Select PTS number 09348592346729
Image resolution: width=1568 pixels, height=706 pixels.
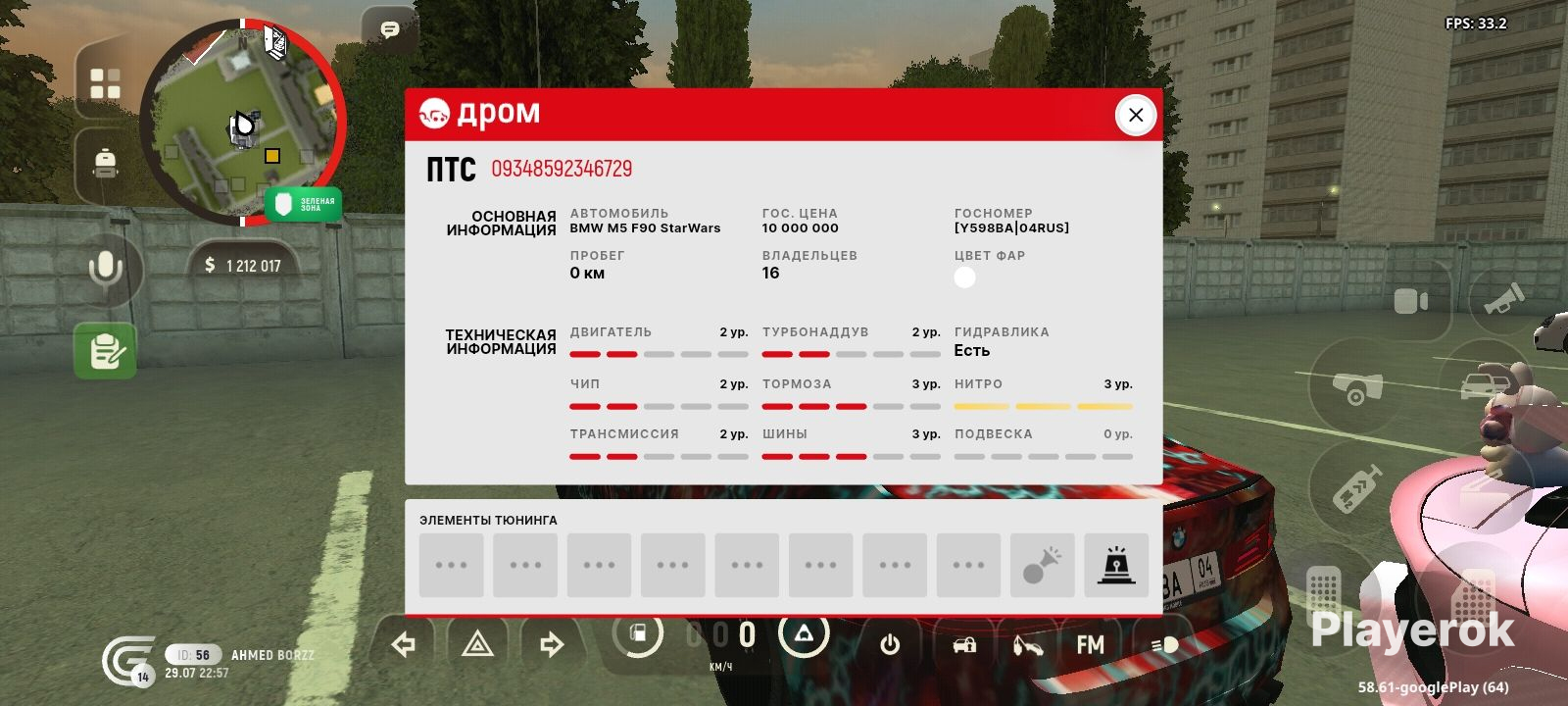pos(562,169)
